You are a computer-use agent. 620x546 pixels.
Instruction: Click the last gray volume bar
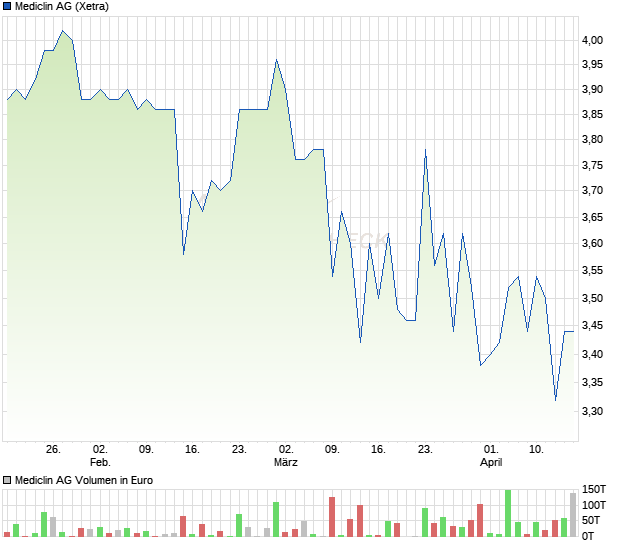coord(573,515)
